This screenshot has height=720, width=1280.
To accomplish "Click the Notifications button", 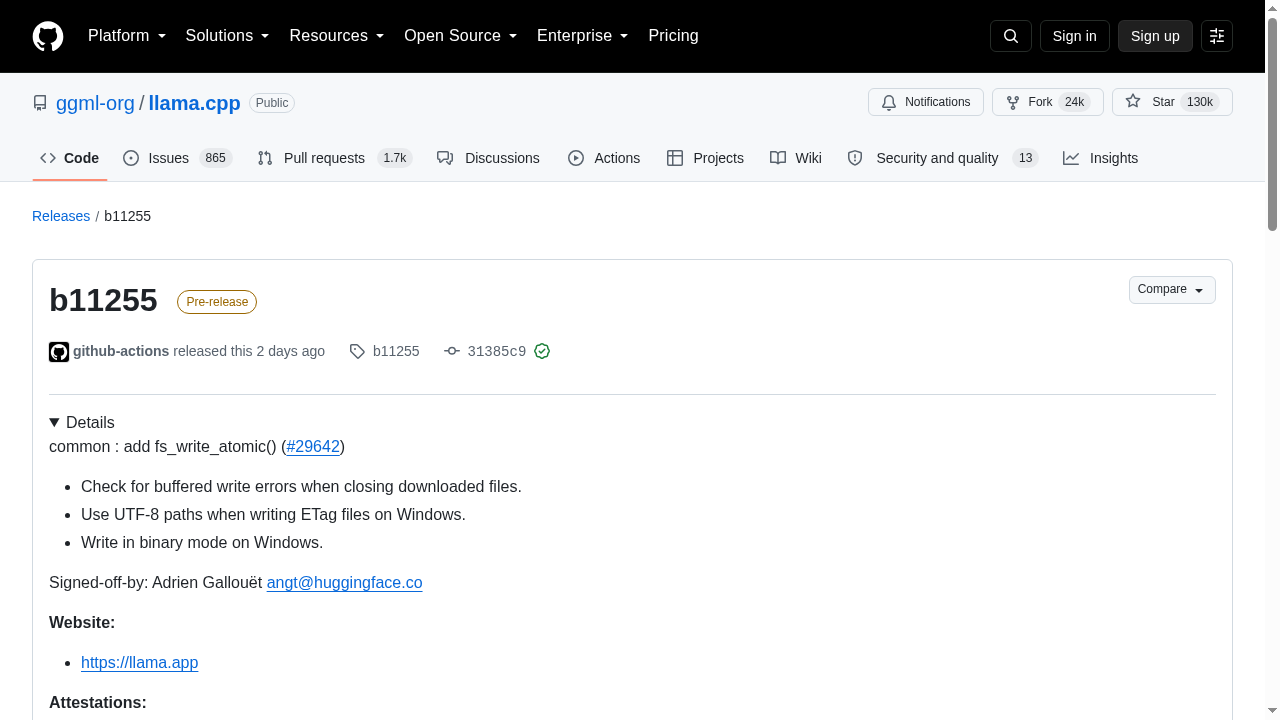I will [926, 102].
